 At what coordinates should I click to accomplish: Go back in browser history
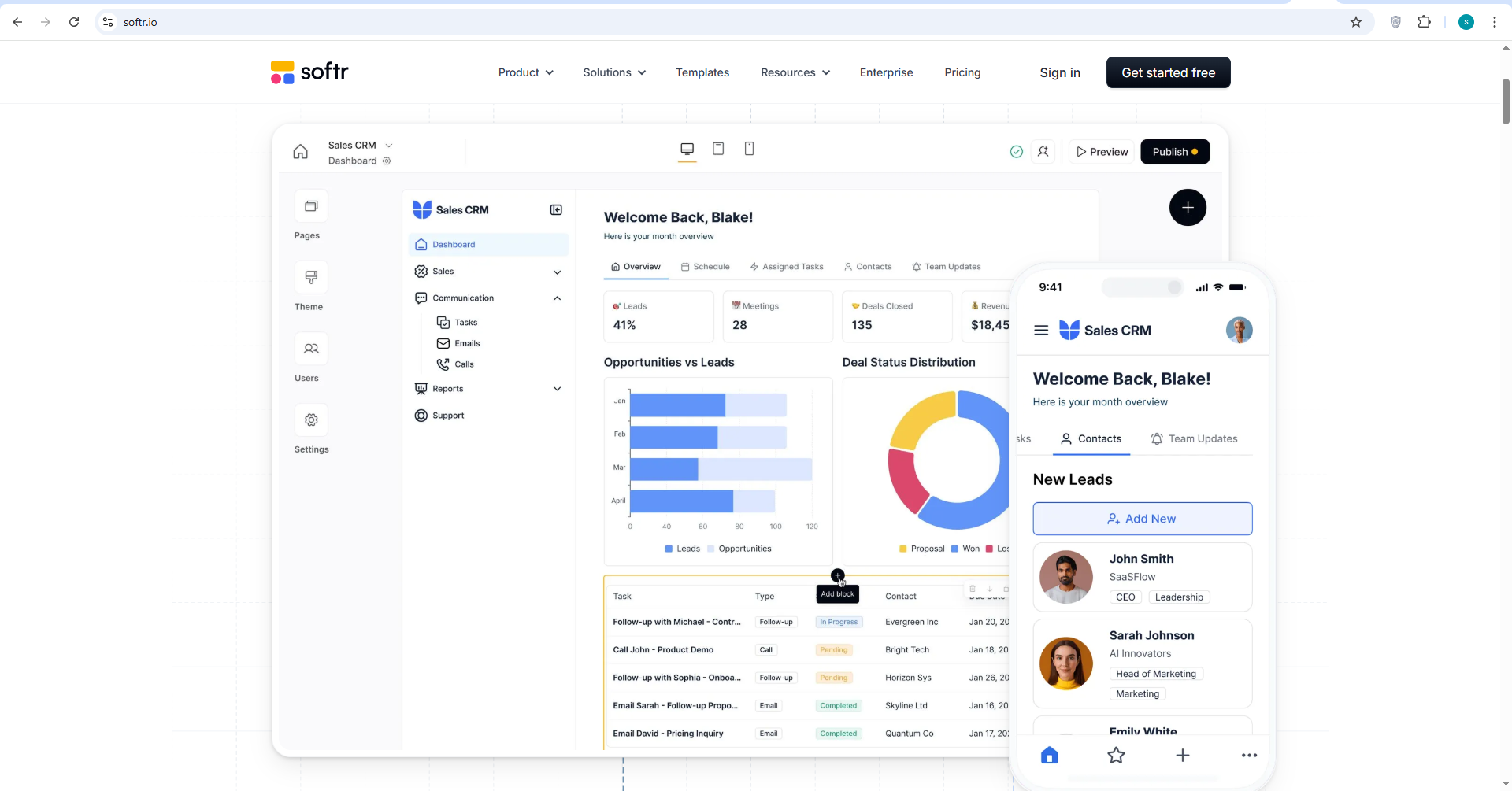pos(17,22)
